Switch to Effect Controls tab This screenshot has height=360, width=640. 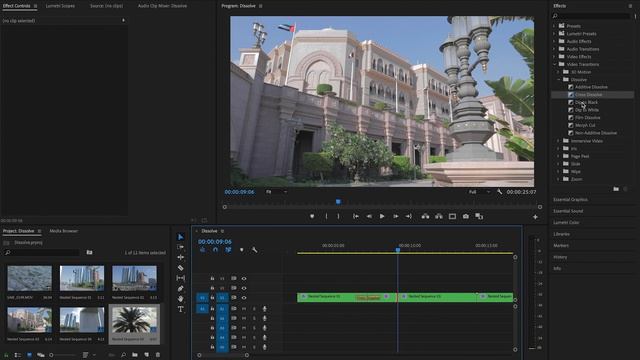[17, 6]
